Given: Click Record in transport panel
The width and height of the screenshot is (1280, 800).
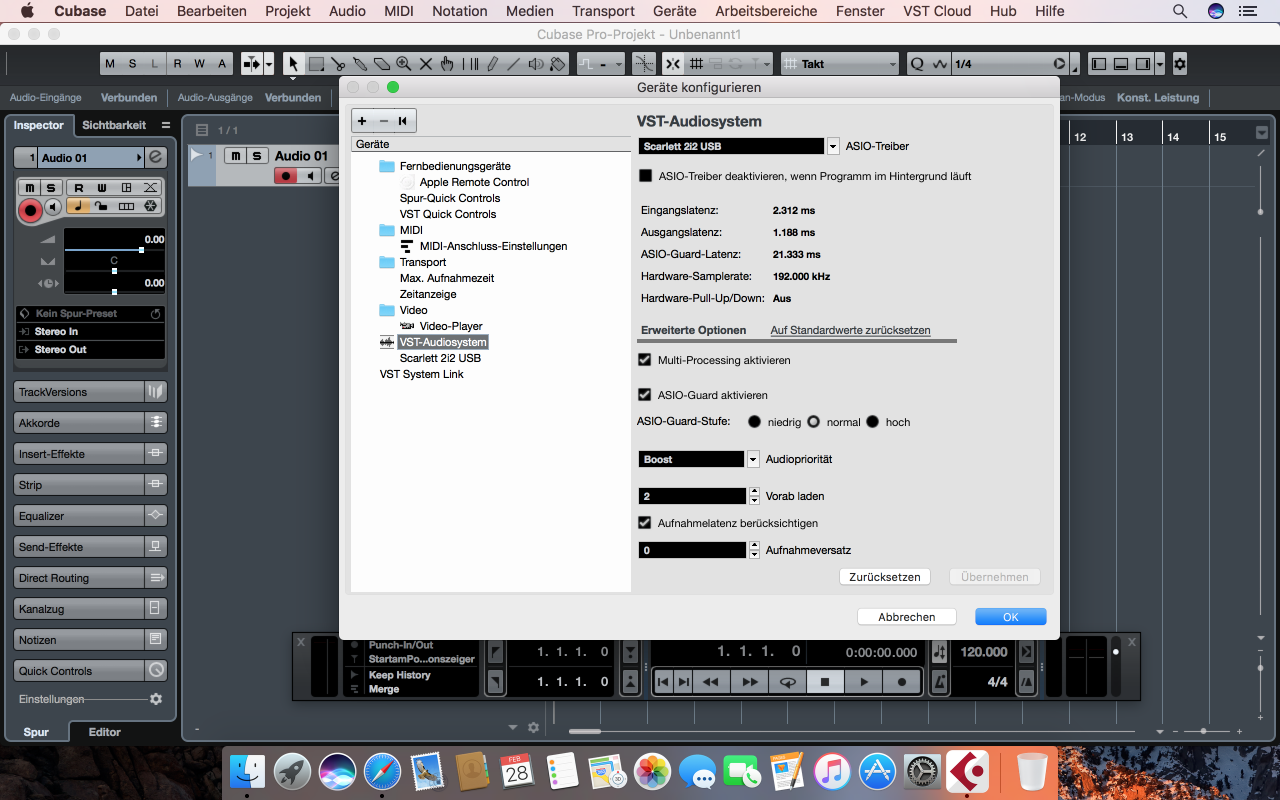Looking at the screenshot, I should [902, 682].
